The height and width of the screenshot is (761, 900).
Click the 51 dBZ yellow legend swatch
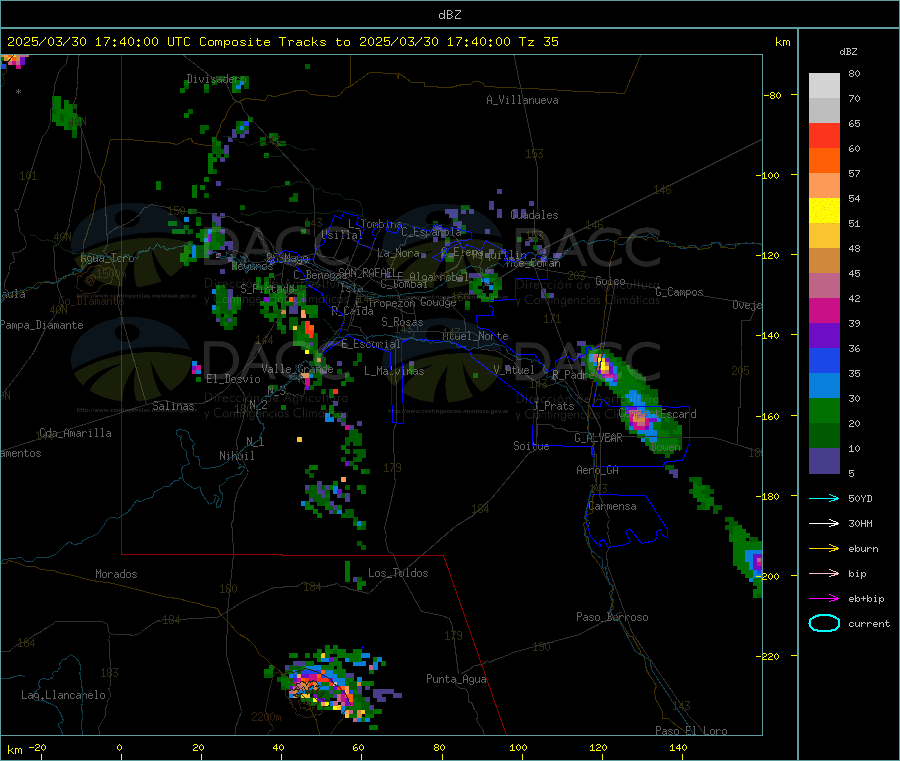(824, 211)
